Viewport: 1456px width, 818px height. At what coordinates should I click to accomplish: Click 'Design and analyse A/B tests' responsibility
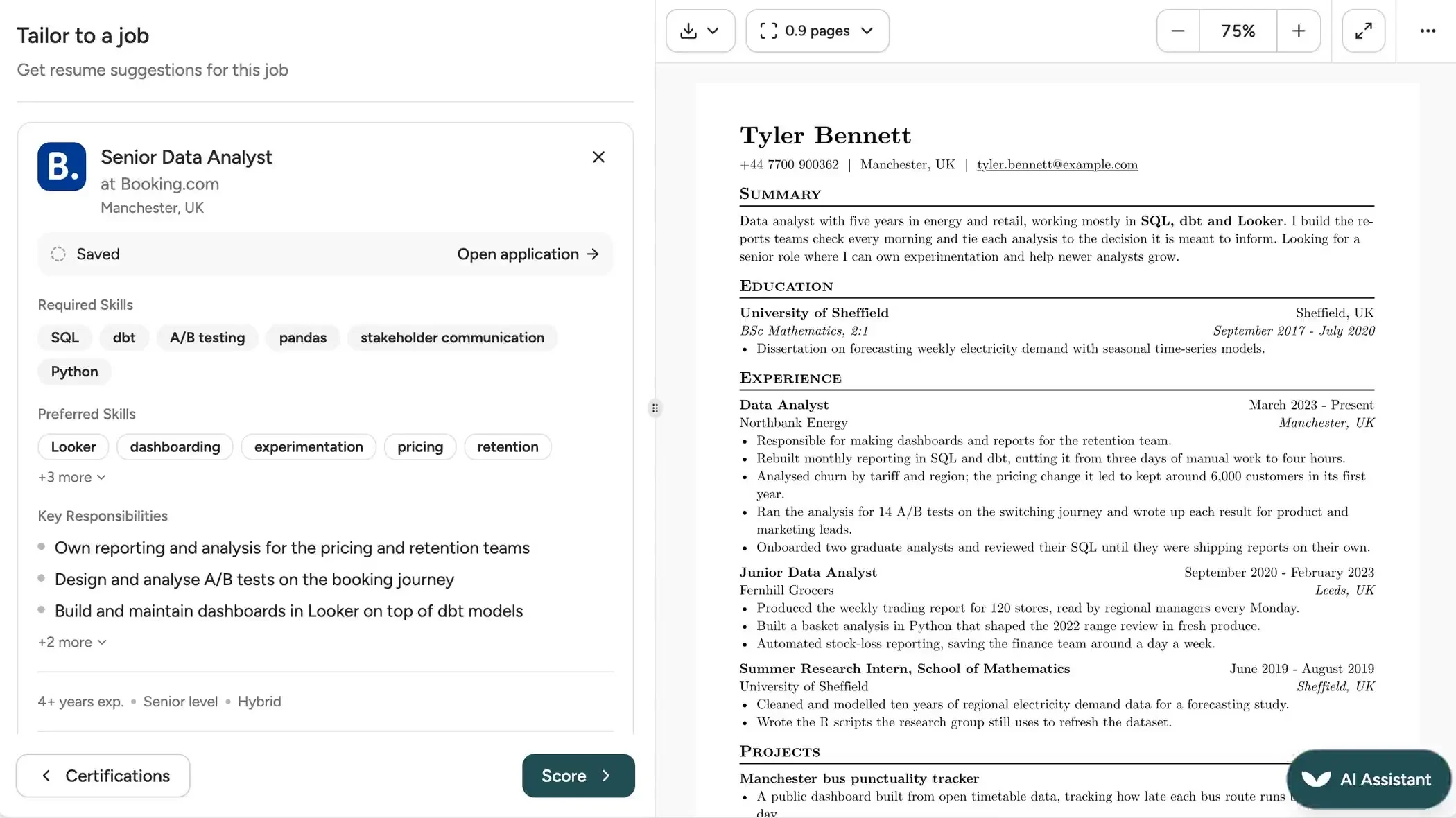(x=254, y=580)
